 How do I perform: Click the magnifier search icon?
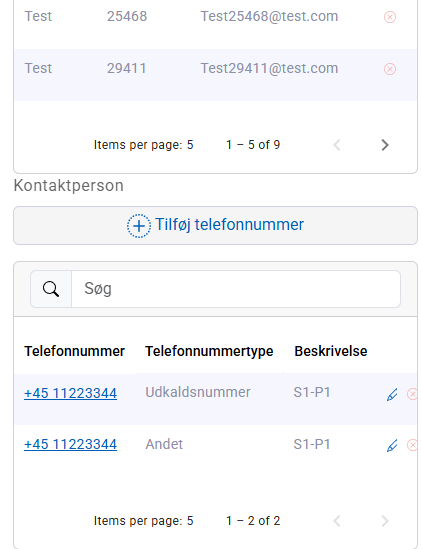(x=51, y=289)
